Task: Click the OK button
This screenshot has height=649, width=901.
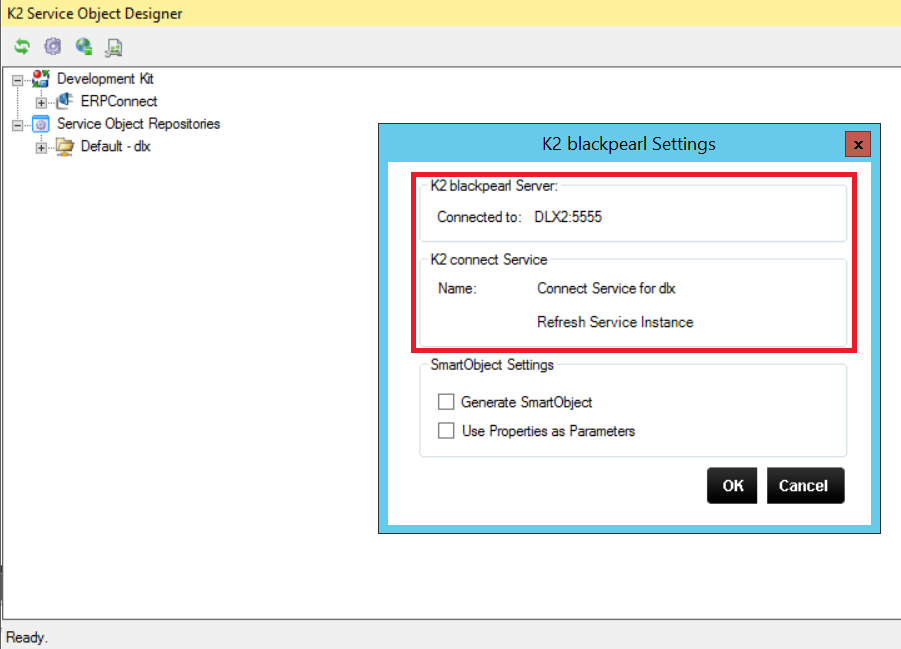Action: pyautogui.click(x=732, y=486)
